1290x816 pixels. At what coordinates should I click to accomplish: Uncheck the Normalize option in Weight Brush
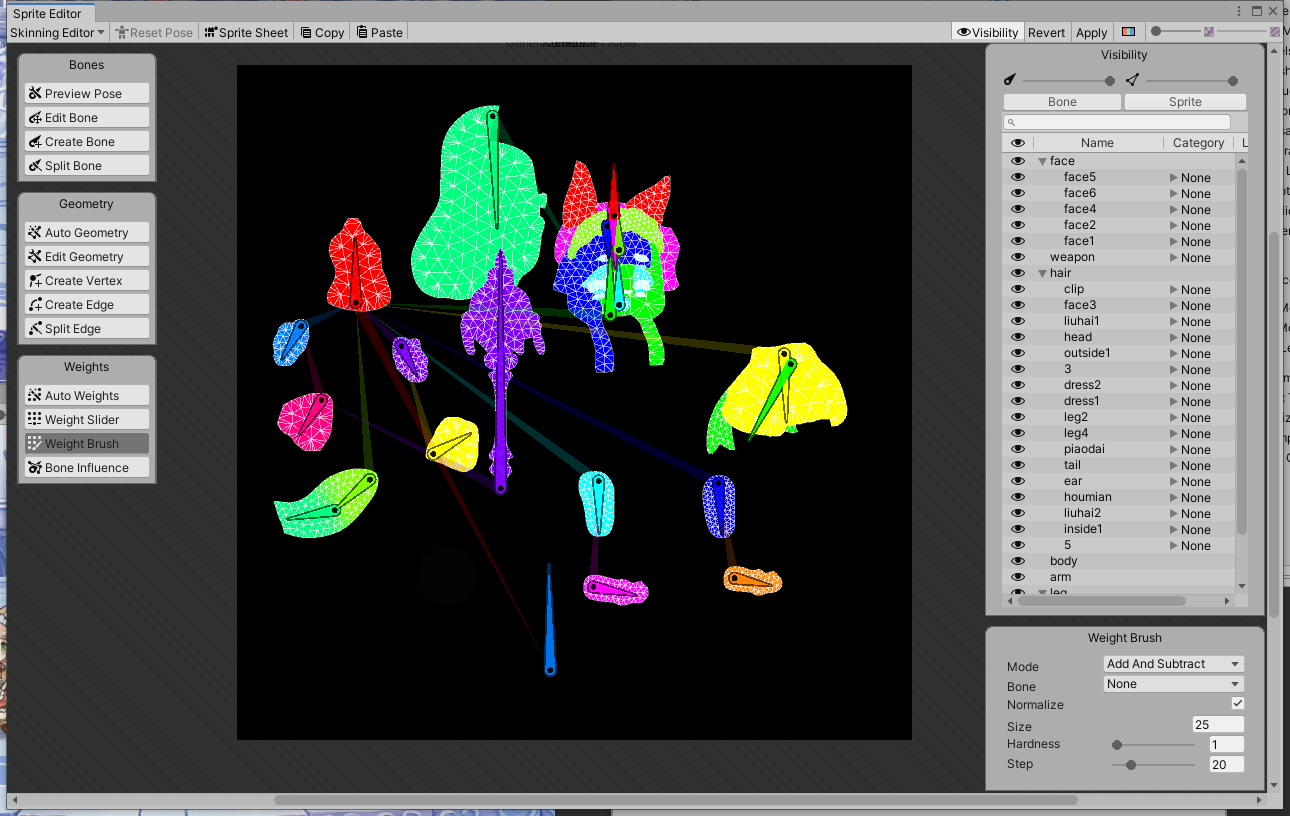[x=1239, y=704]
